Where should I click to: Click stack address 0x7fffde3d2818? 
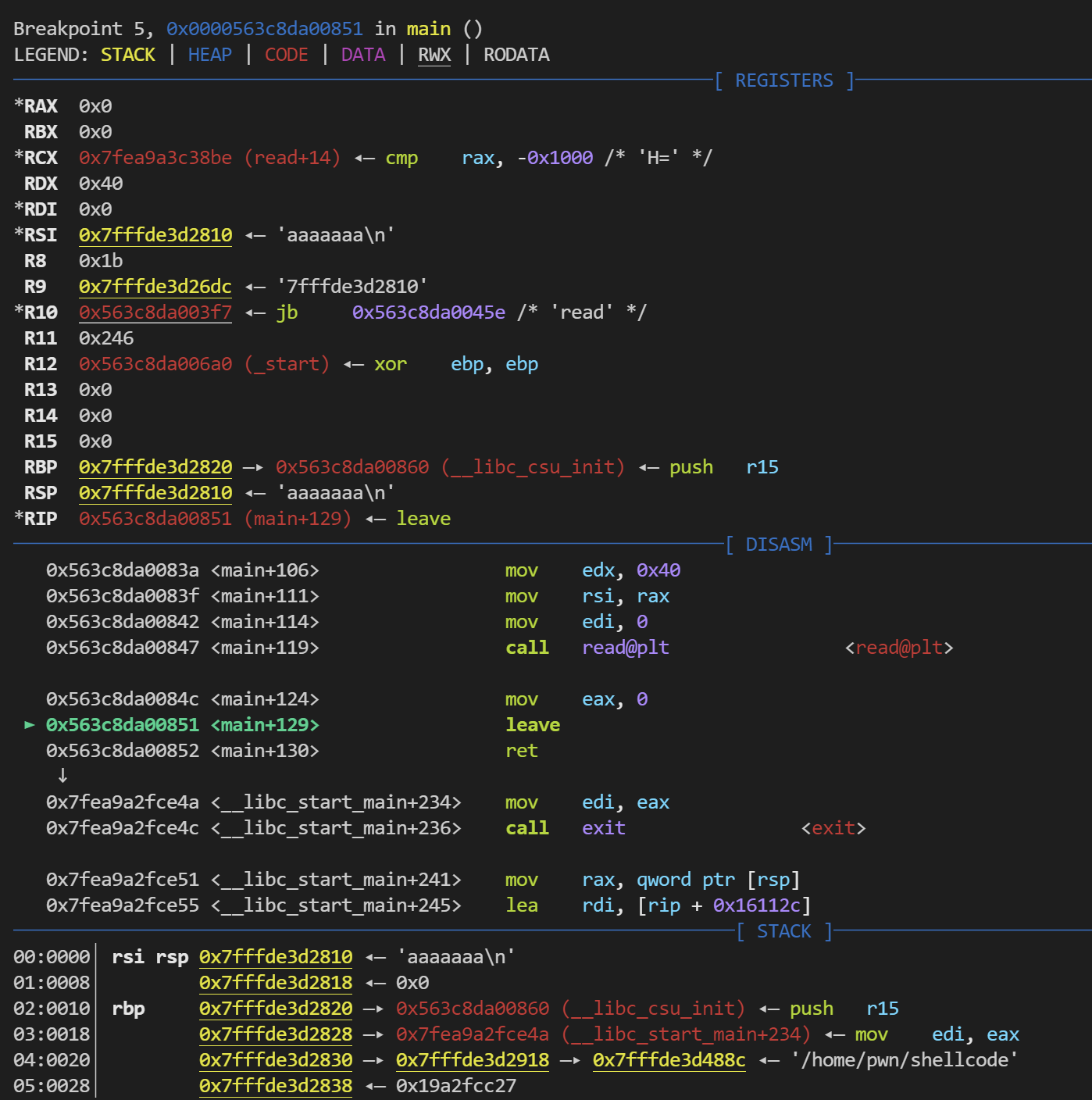click(x=276, y=983)
